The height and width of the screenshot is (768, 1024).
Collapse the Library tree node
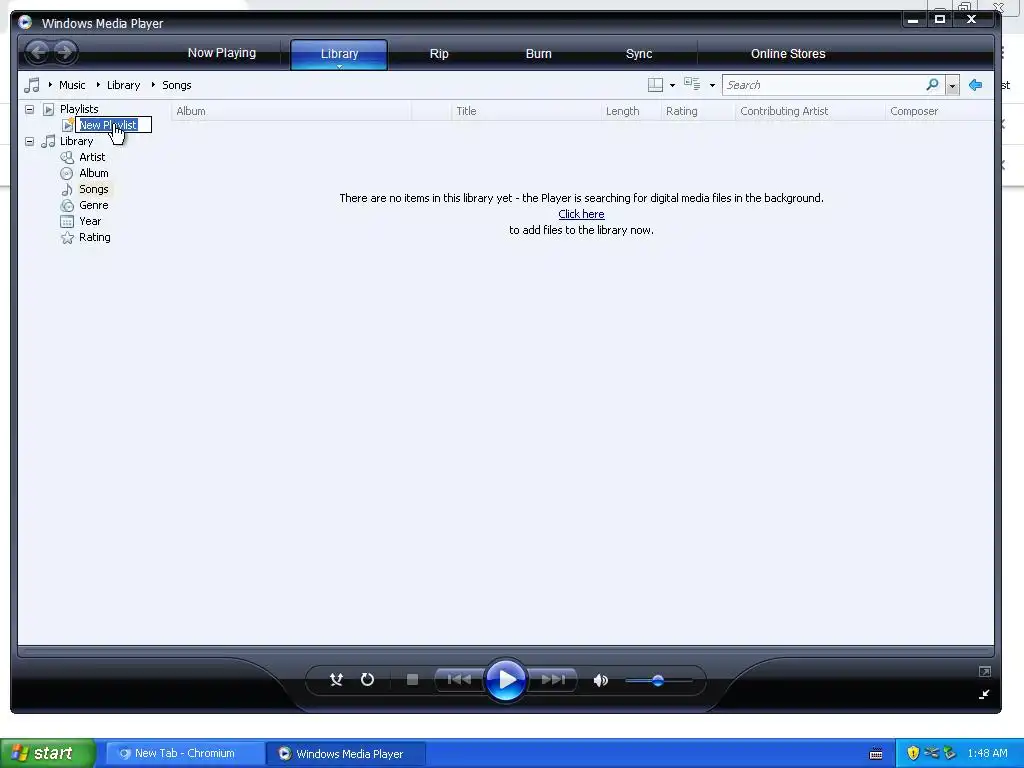(x=29, y=141)
